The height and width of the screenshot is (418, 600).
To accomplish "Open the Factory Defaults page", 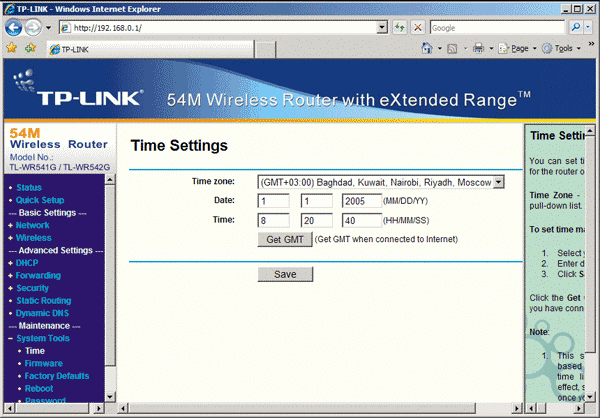I will coord(57,376).
